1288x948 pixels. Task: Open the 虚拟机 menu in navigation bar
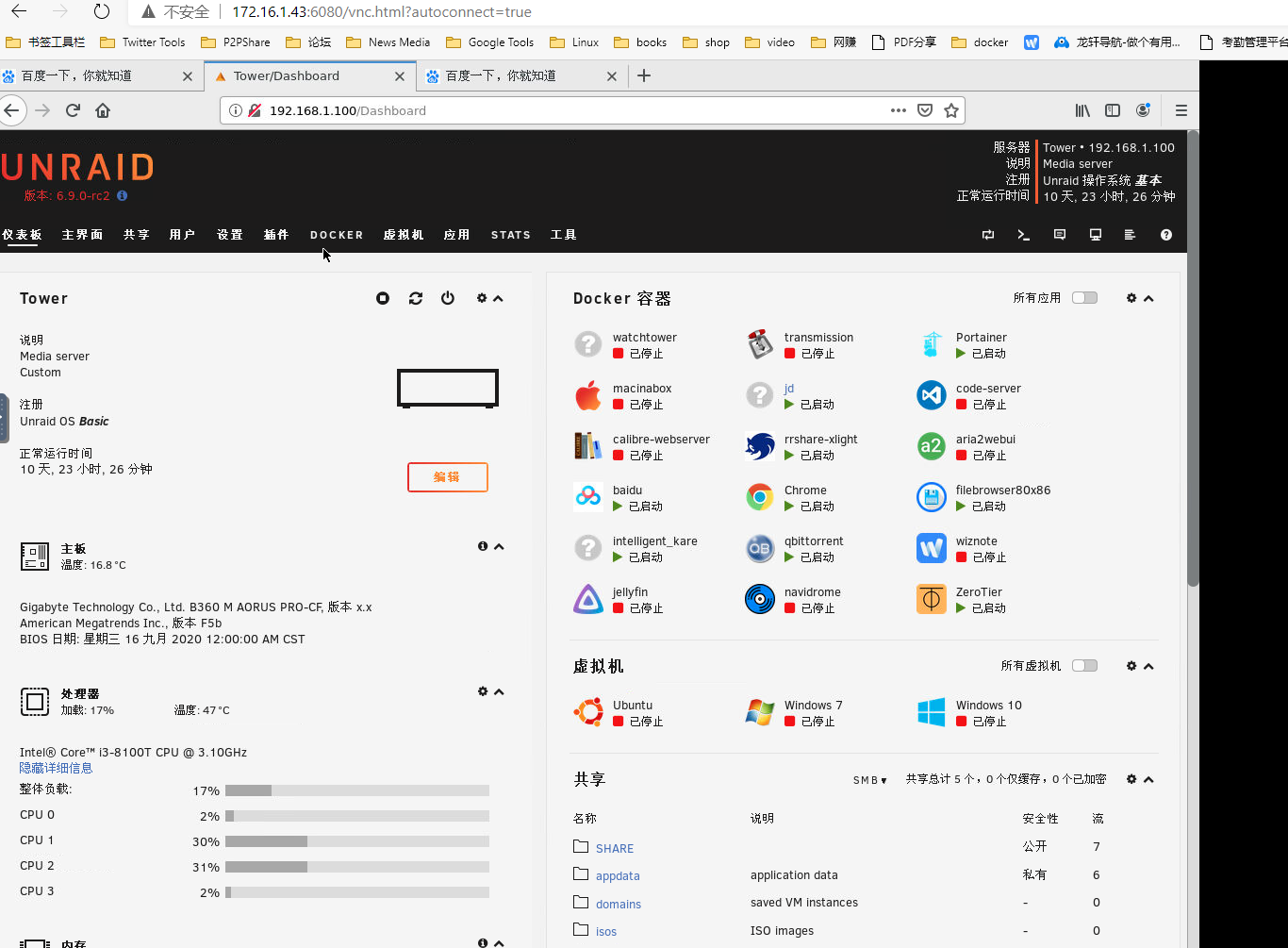(404, 235)
